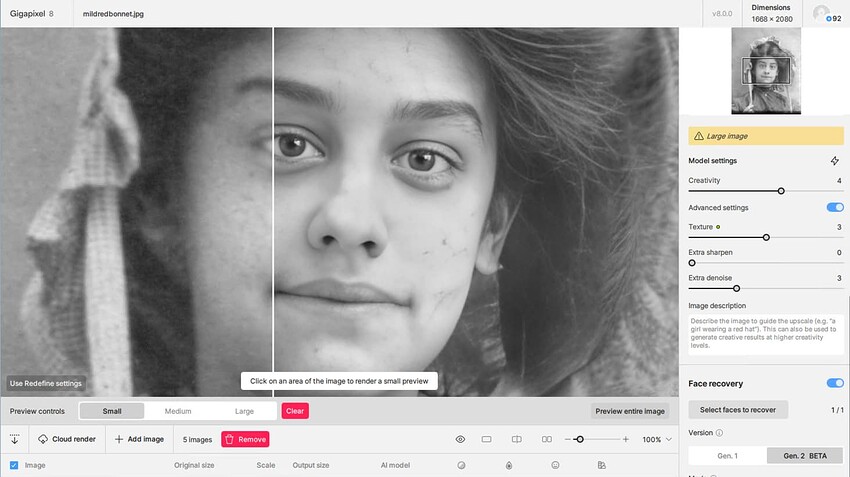Viewport: 850px width, 477px height.
Task: Click the Large image warning banner
Action: (765, 136)
